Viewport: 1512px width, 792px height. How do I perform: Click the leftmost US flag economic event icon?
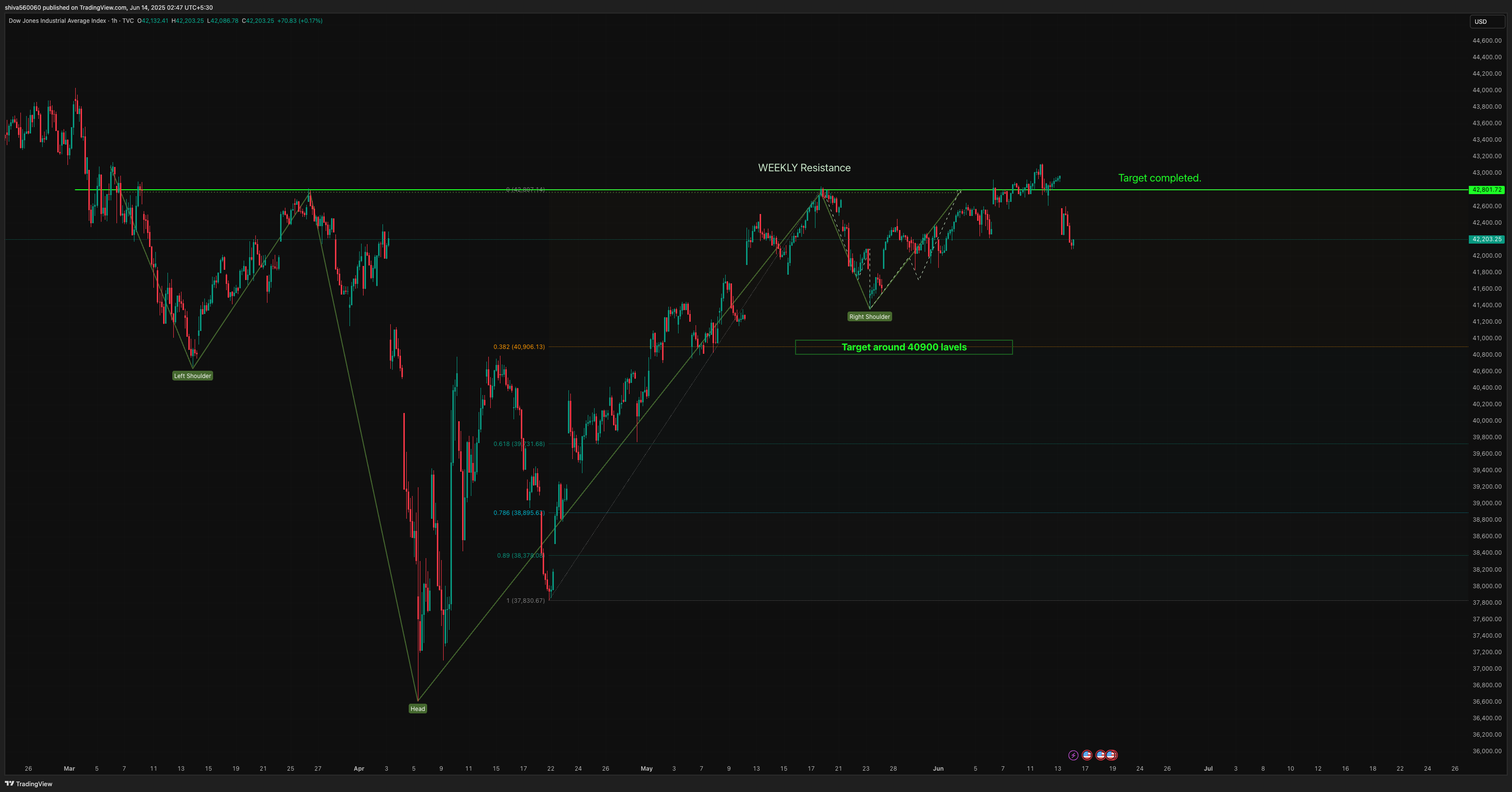[1087, 755]
